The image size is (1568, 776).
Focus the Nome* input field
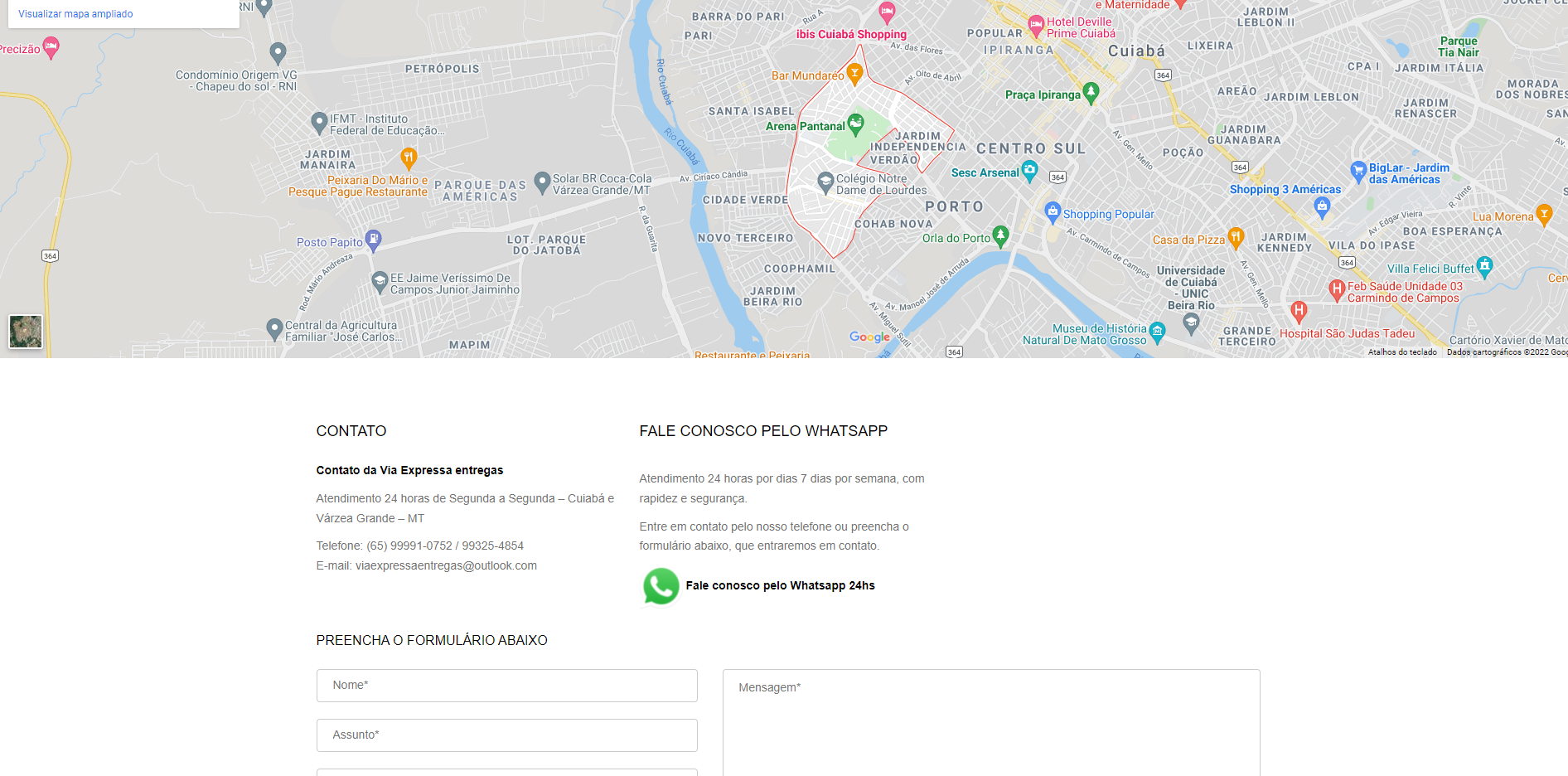pos(506,686)
